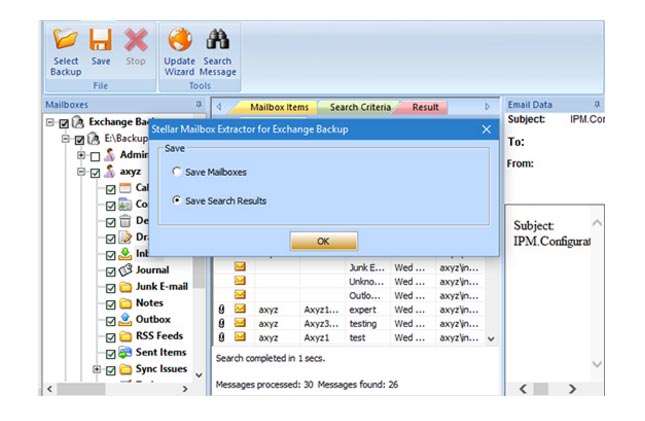Click the Axyz3... recipient cell
Image resolution: width=645 pixels, height=421 pixels.
[x=322, y=323]
